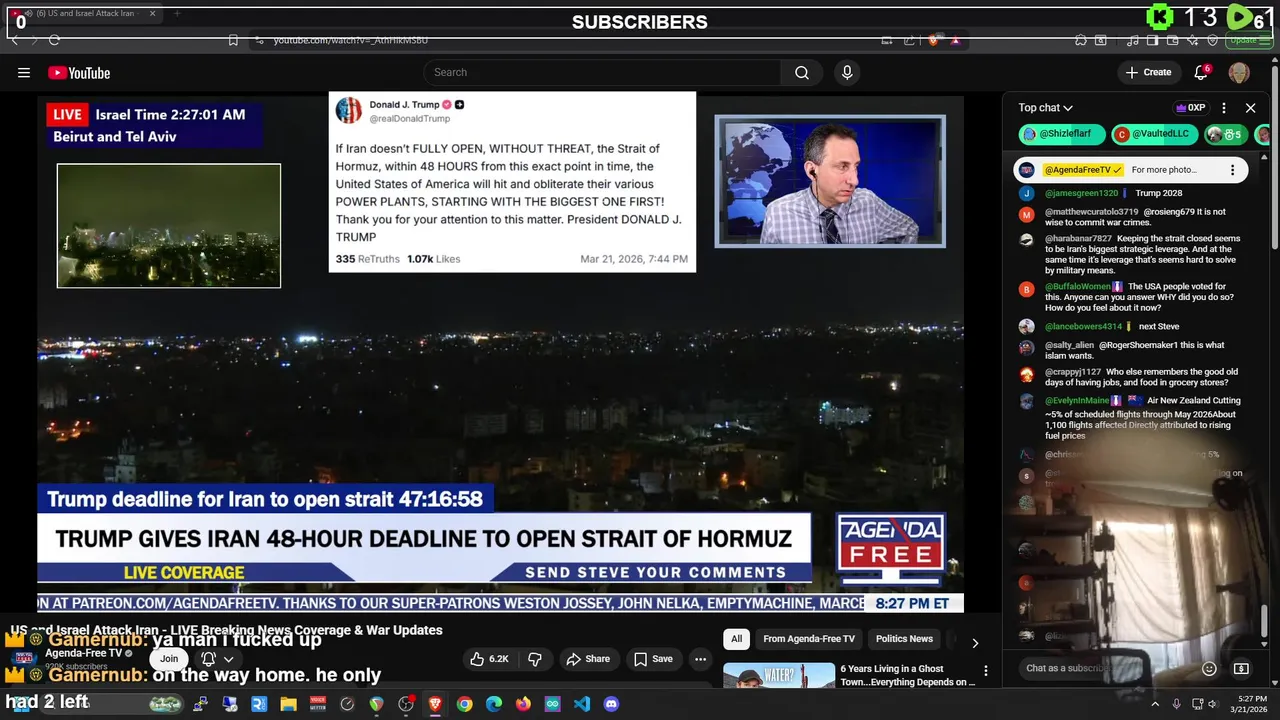Launch Firefox from the taskbar
Screen dimensions: 1280x720
[523, 704]
